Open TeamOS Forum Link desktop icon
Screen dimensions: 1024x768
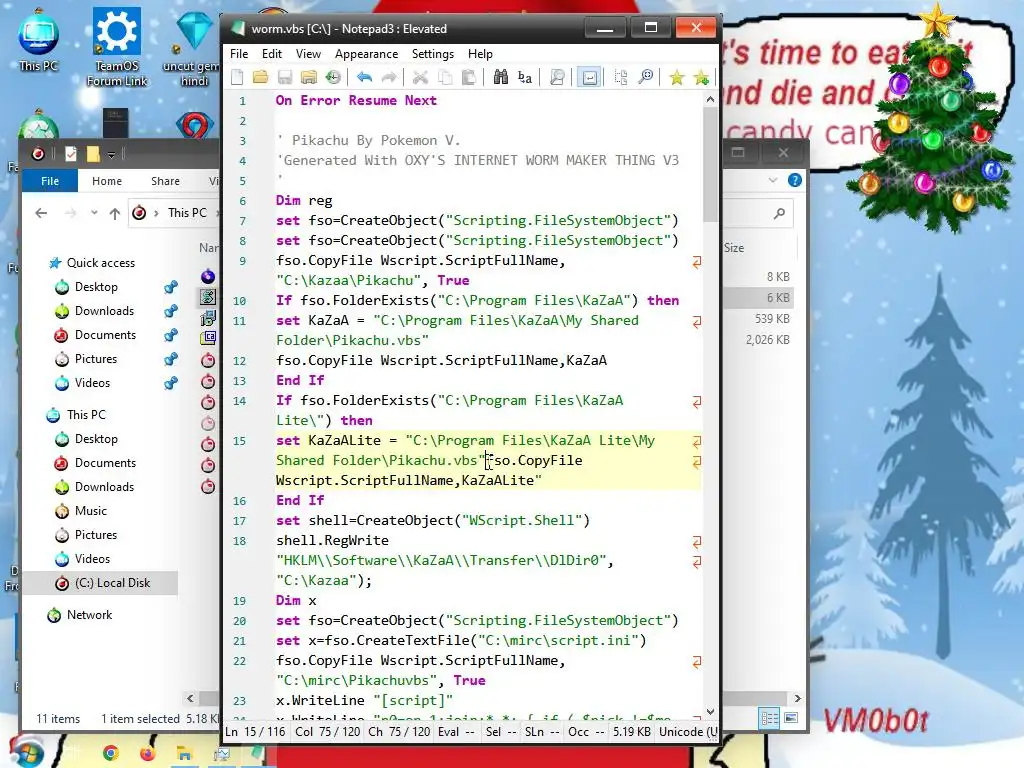click(117, 47)
